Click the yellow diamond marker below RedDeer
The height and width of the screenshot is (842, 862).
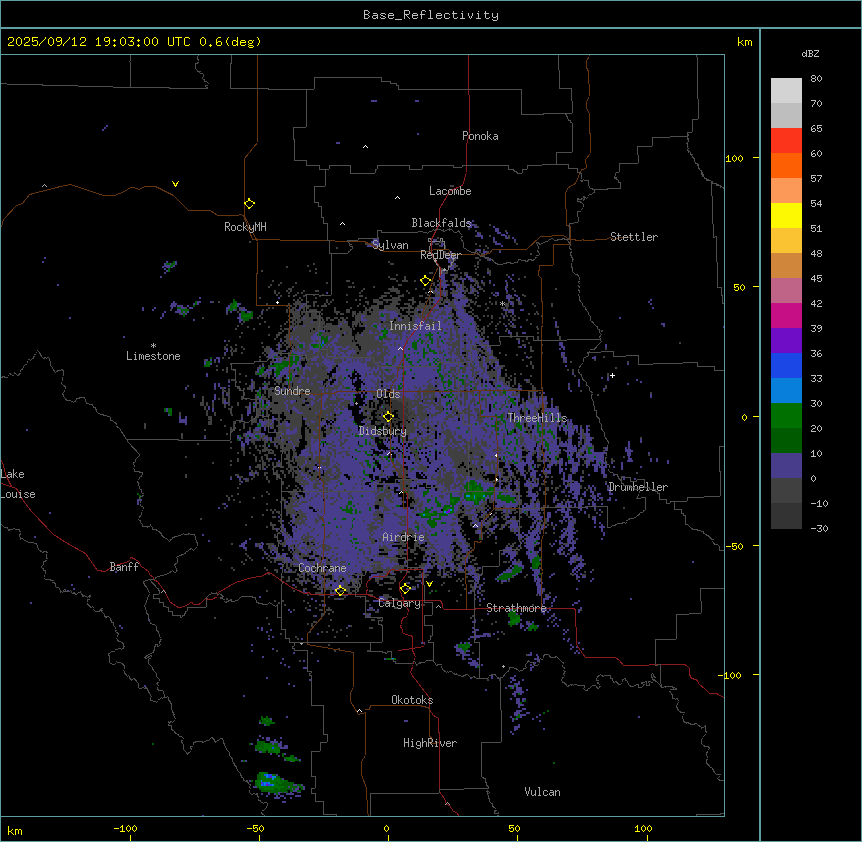[425, 281]
